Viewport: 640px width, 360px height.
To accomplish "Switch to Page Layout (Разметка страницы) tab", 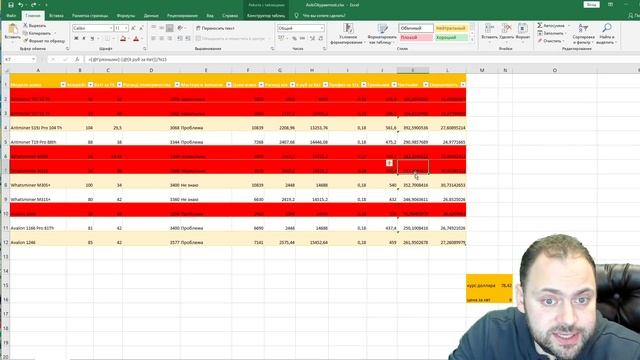I will (90, 16).
